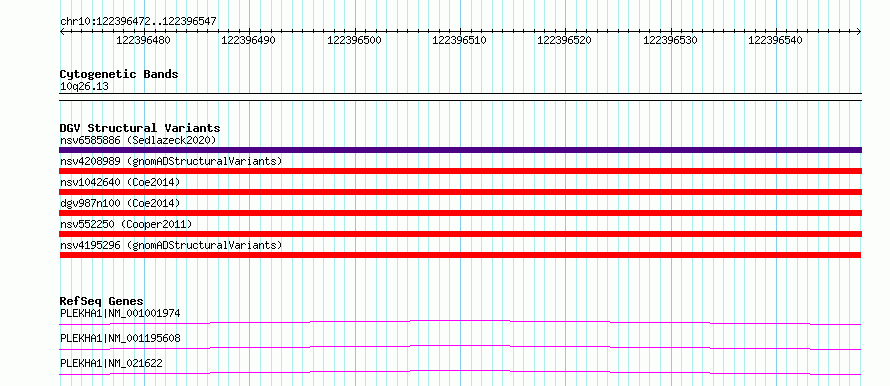This screenshot has height=386, width=890.
Task: Click the magenta NM_001001974 intron line
Action: click(461, 322)
